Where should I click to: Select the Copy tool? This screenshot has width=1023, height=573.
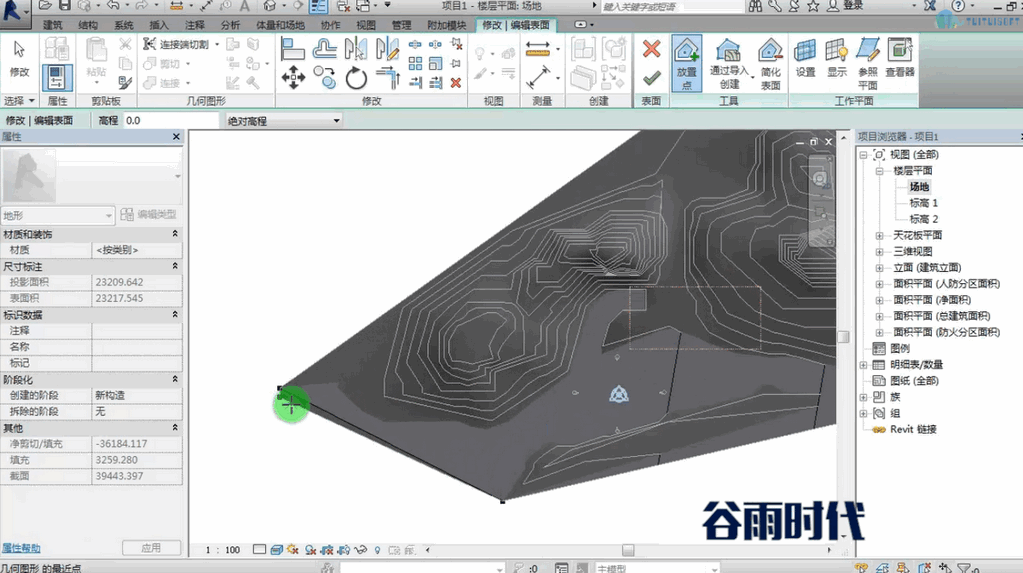(x=324, y=78)
